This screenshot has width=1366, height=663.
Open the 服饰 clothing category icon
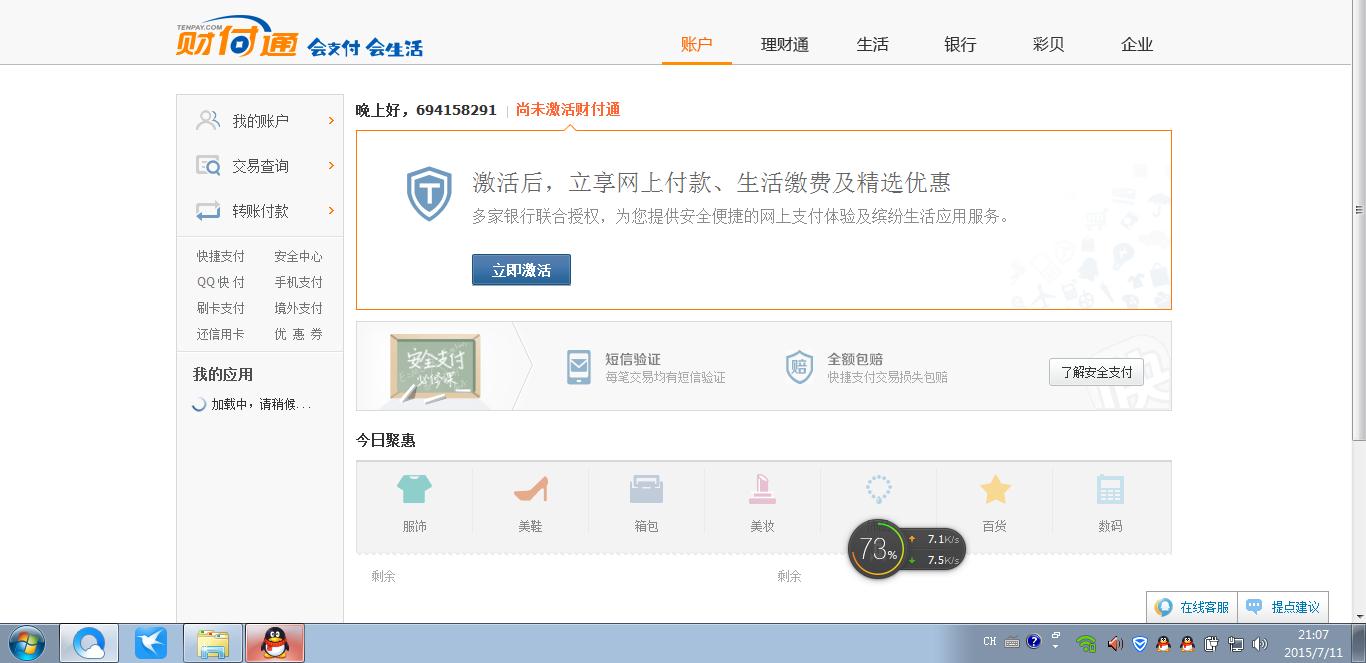(414, 489)
